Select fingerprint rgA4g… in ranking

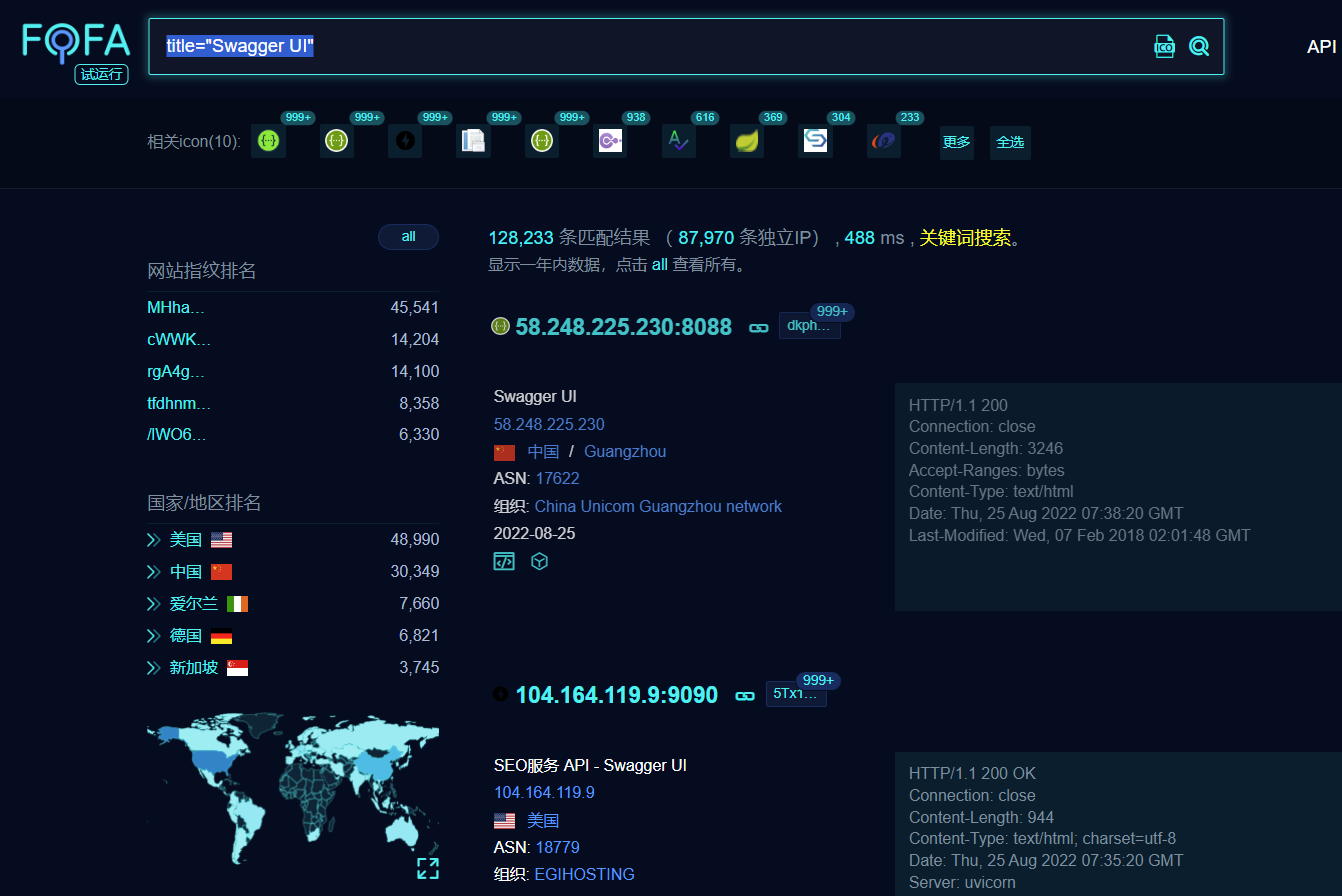176,371
